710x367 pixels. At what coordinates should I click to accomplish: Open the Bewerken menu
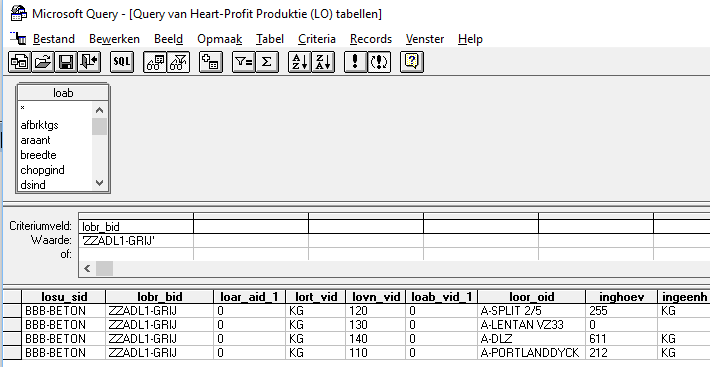coord(114,39)
